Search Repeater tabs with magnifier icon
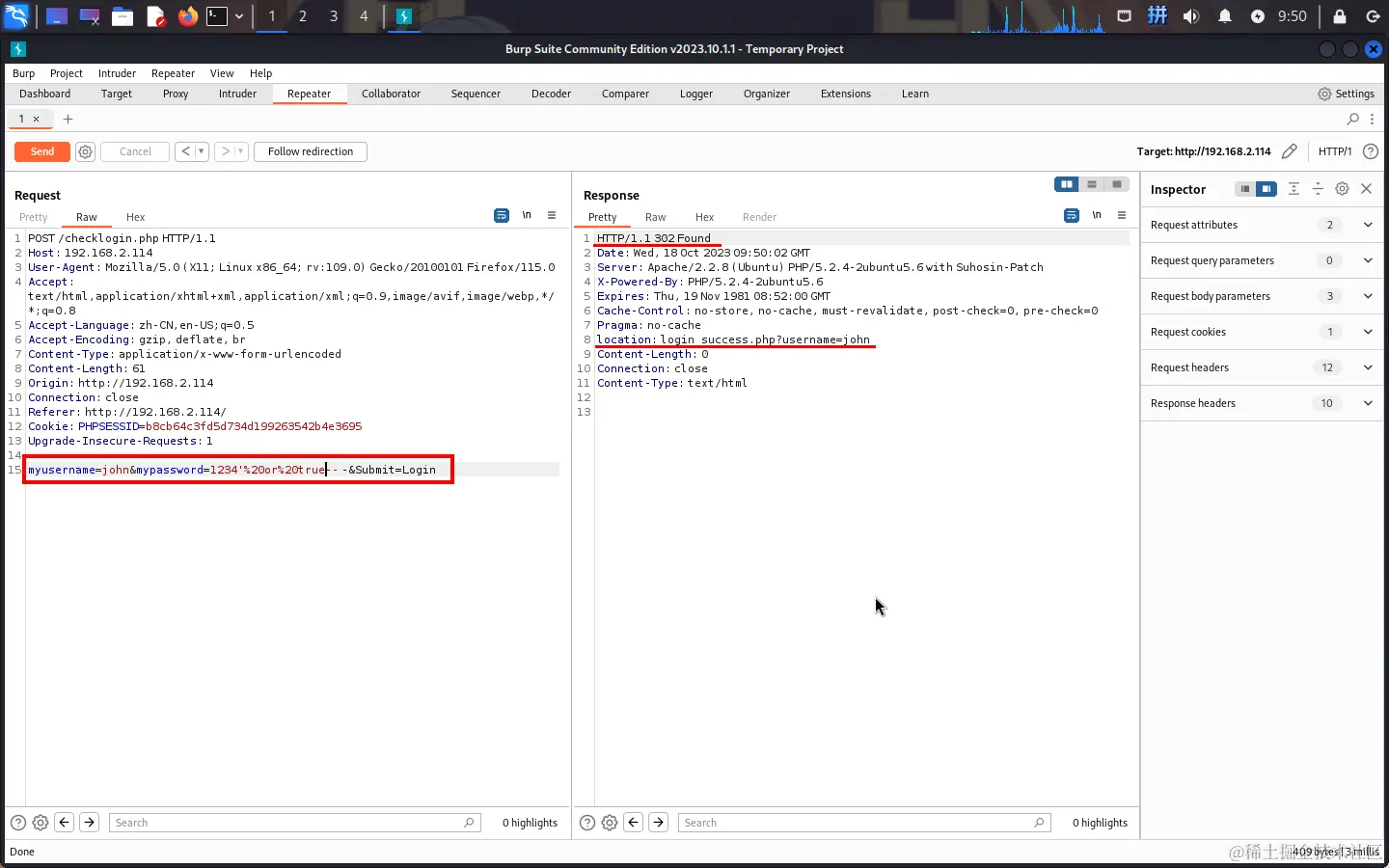 [1353, 119]
